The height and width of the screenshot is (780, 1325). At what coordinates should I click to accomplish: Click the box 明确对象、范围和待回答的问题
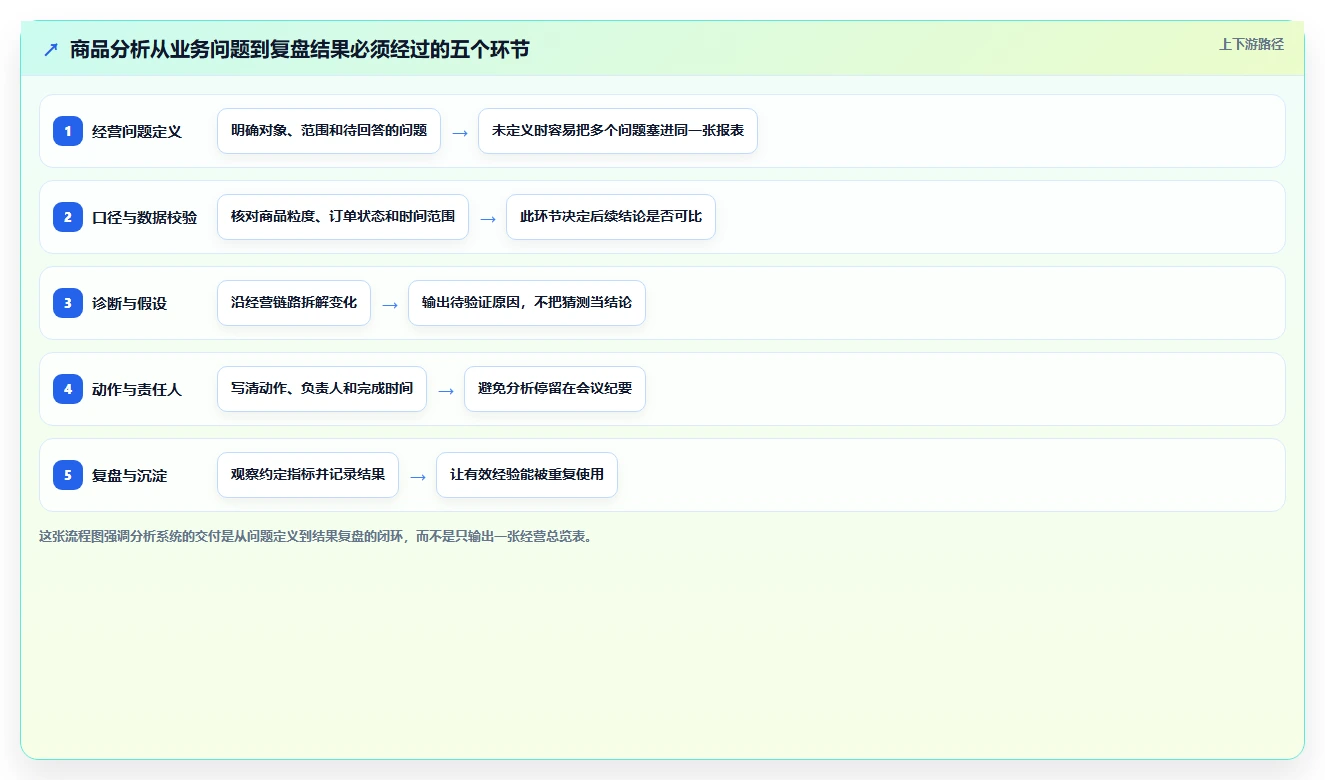click(x=329, y=131)
